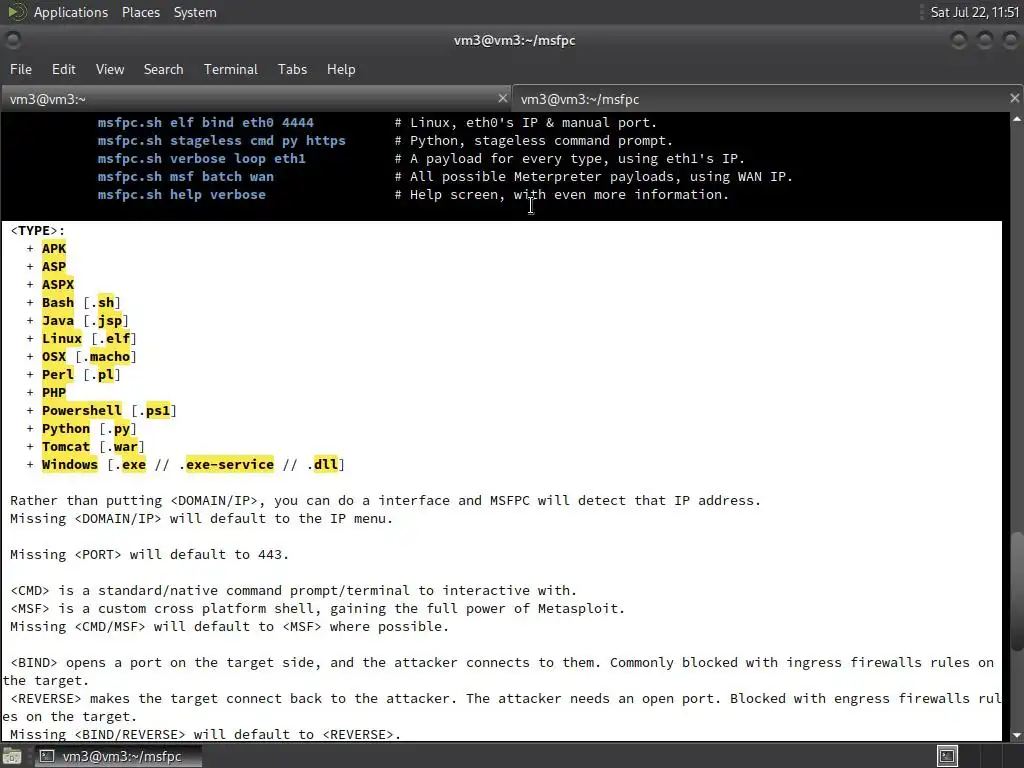This screenshot has height=768, width=1024.
Task: Open the Edit menu
Action: (x=63, y=69)
